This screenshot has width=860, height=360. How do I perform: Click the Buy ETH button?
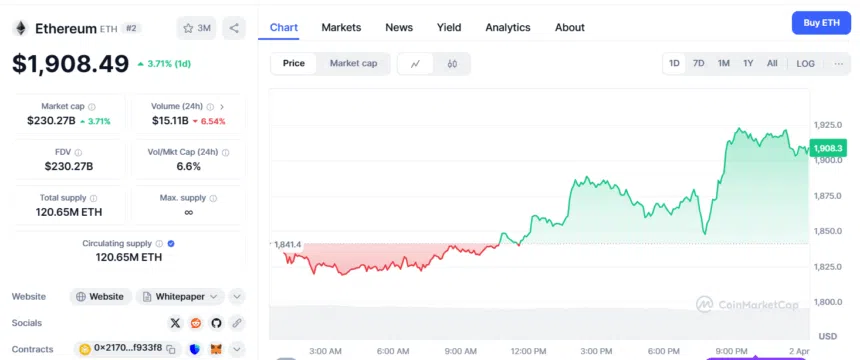821,23
